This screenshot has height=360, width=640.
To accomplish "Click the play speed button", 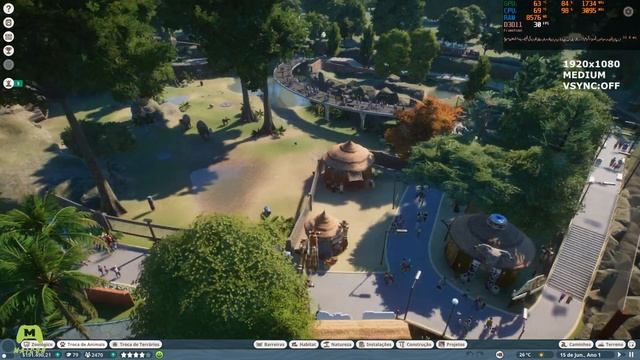I will pos(620,355).
